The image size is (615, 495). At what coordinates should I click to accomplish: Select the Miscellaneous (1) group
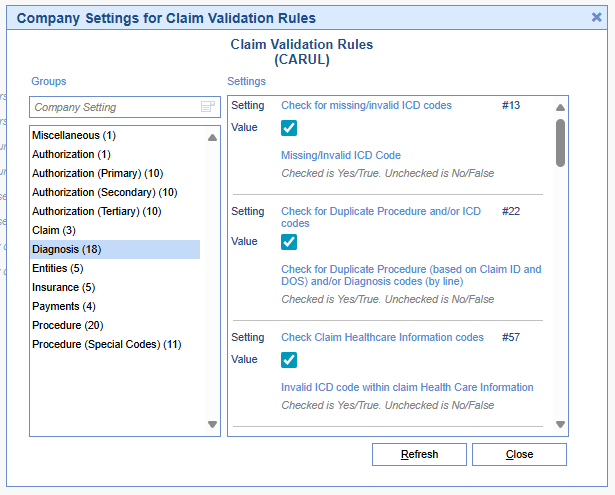click(x=115, y=135)
